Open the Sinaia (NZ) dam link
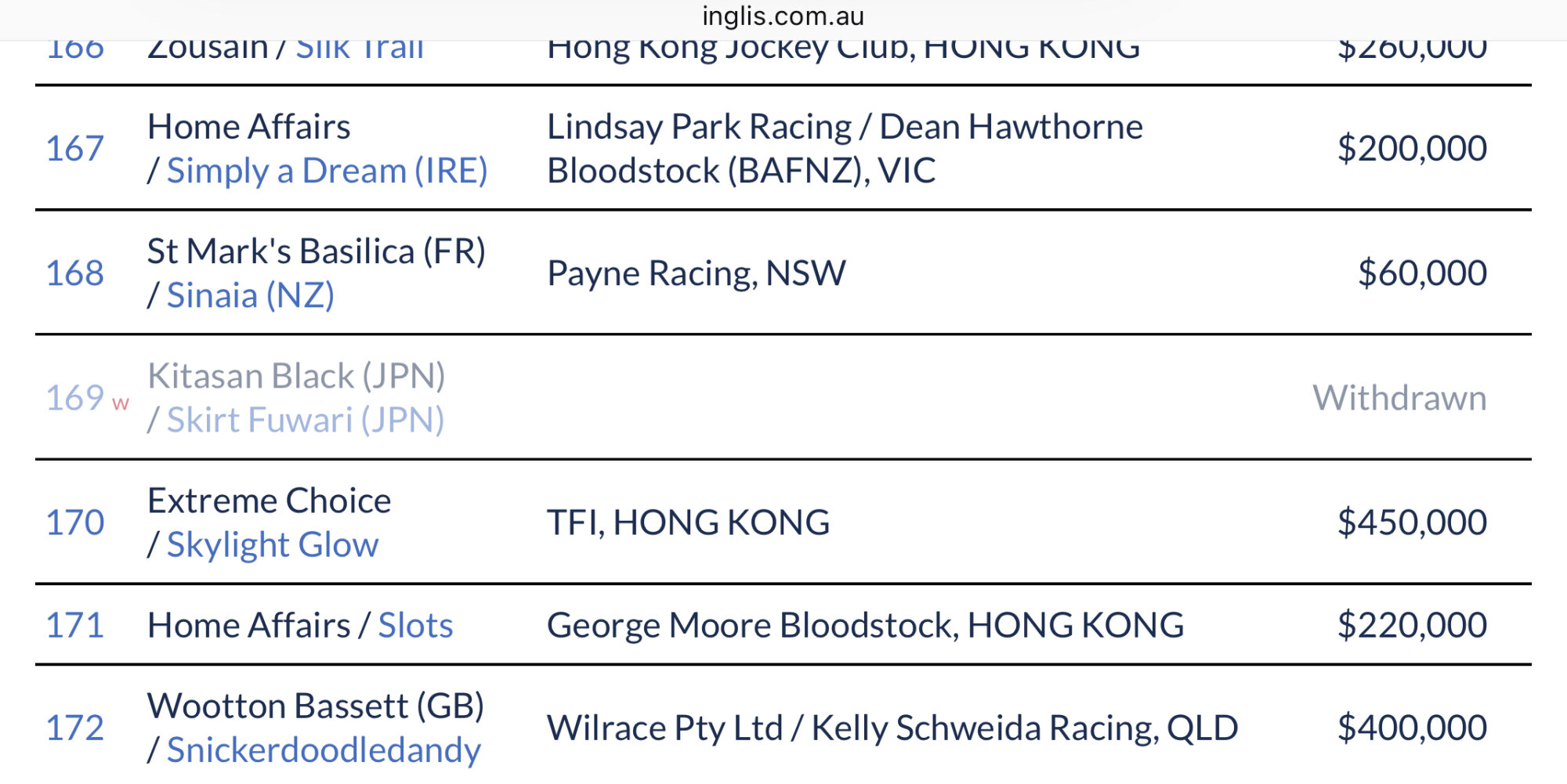The height and width of the screenshot is (784, 1567). (x=250, y=295)
